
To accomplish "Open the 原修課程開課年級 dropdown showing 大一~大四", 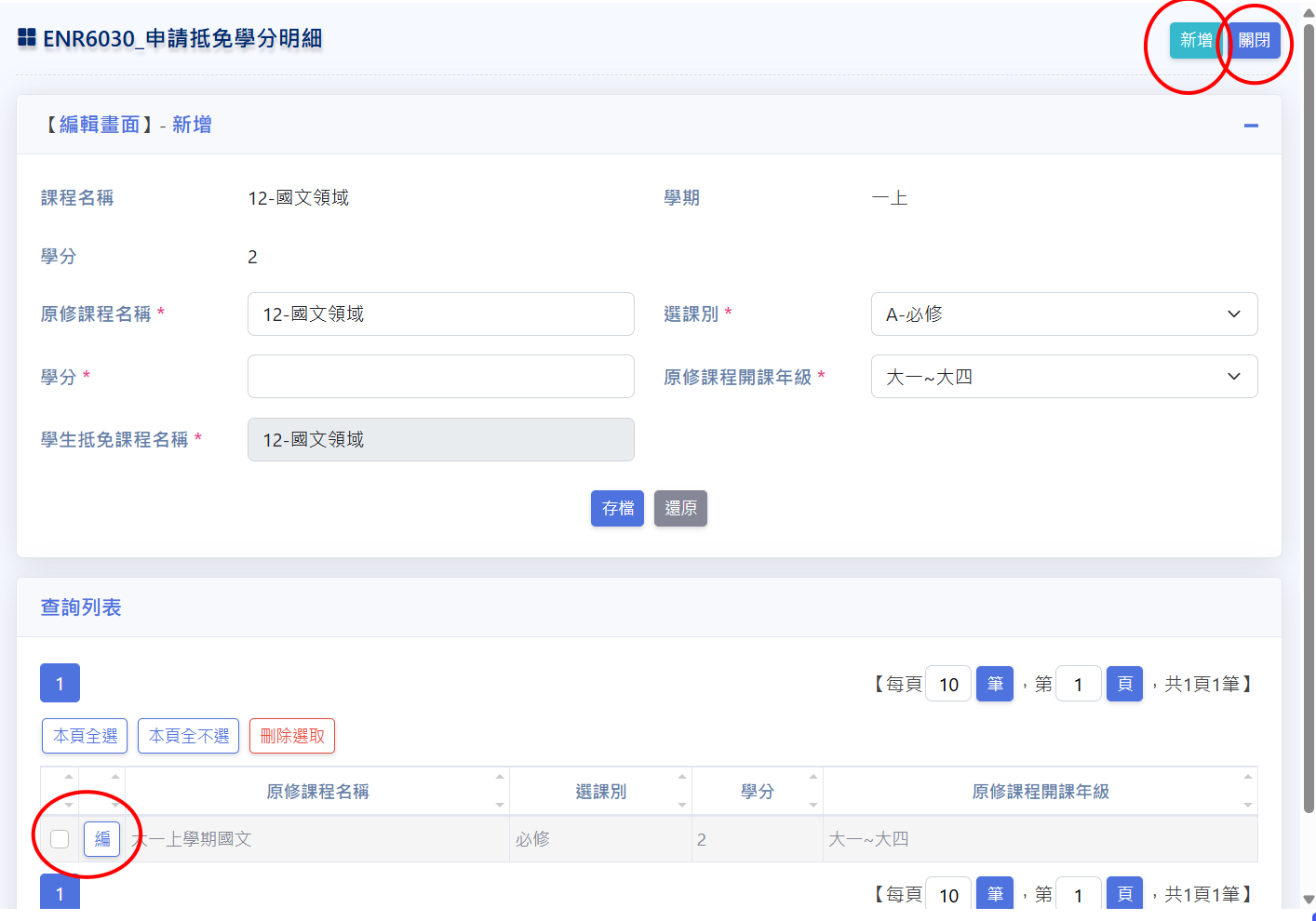I will [x=1064, y=377].
